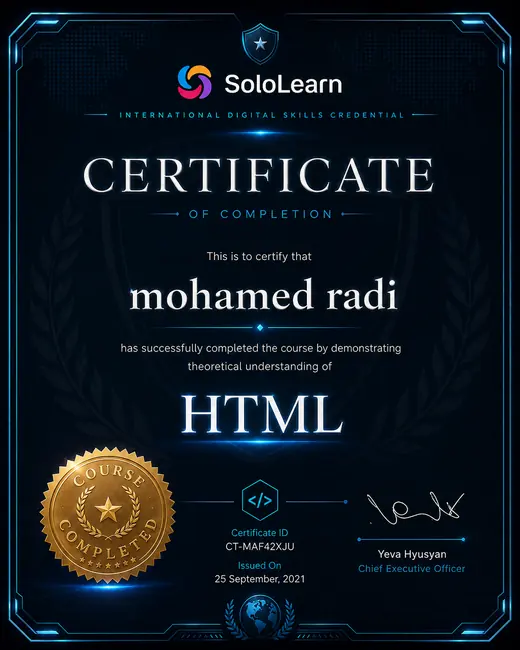Image resolution: width=520 pixels, height=650 pixels.
Task: Click the SoloLearn swirl logo
Action: pyautogui.click(x=194, y=82)
